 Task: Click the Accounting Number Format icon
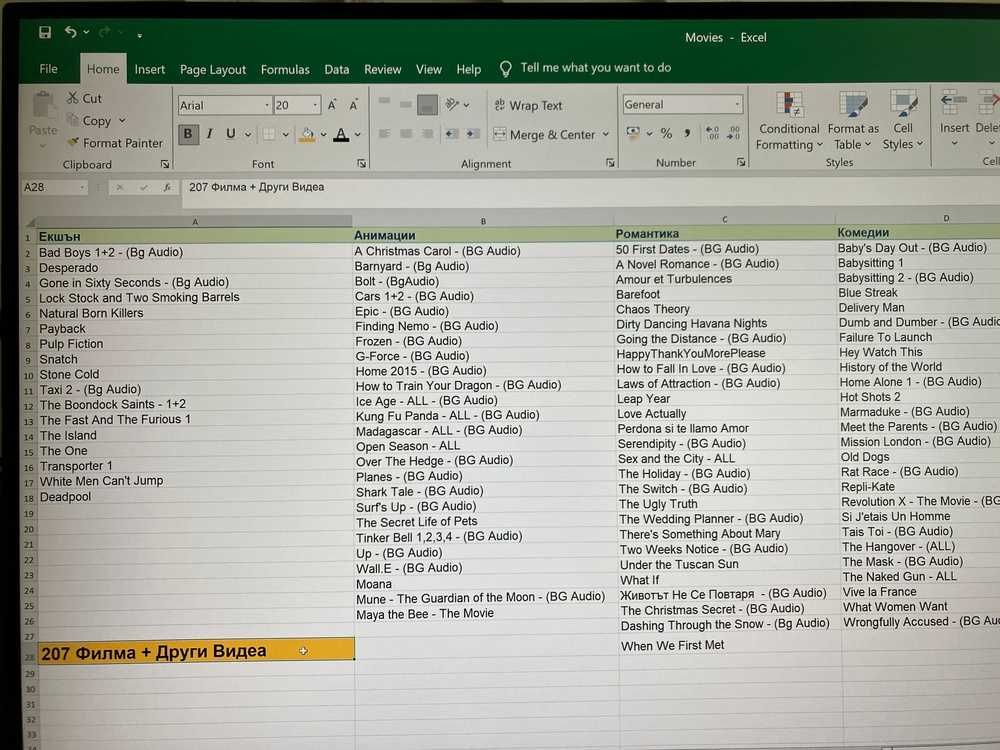633,133
